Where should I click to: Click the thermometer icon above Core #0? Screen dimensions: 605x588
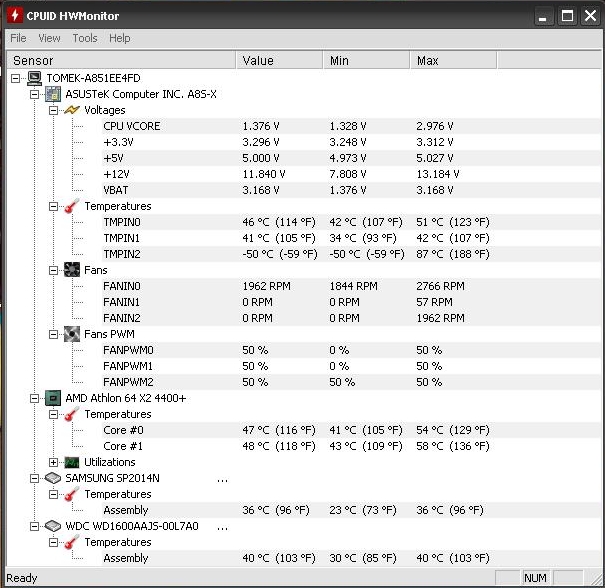72,414
